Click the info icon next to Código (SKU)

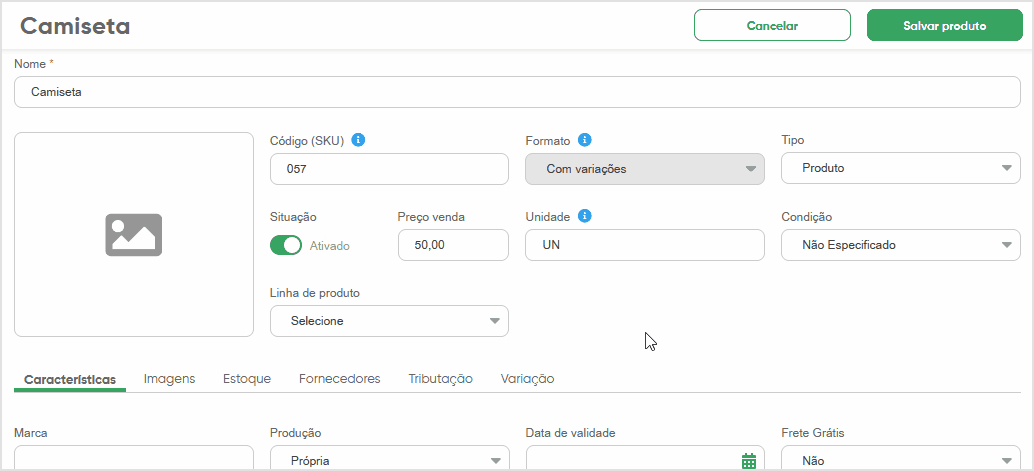pos(358,140)
